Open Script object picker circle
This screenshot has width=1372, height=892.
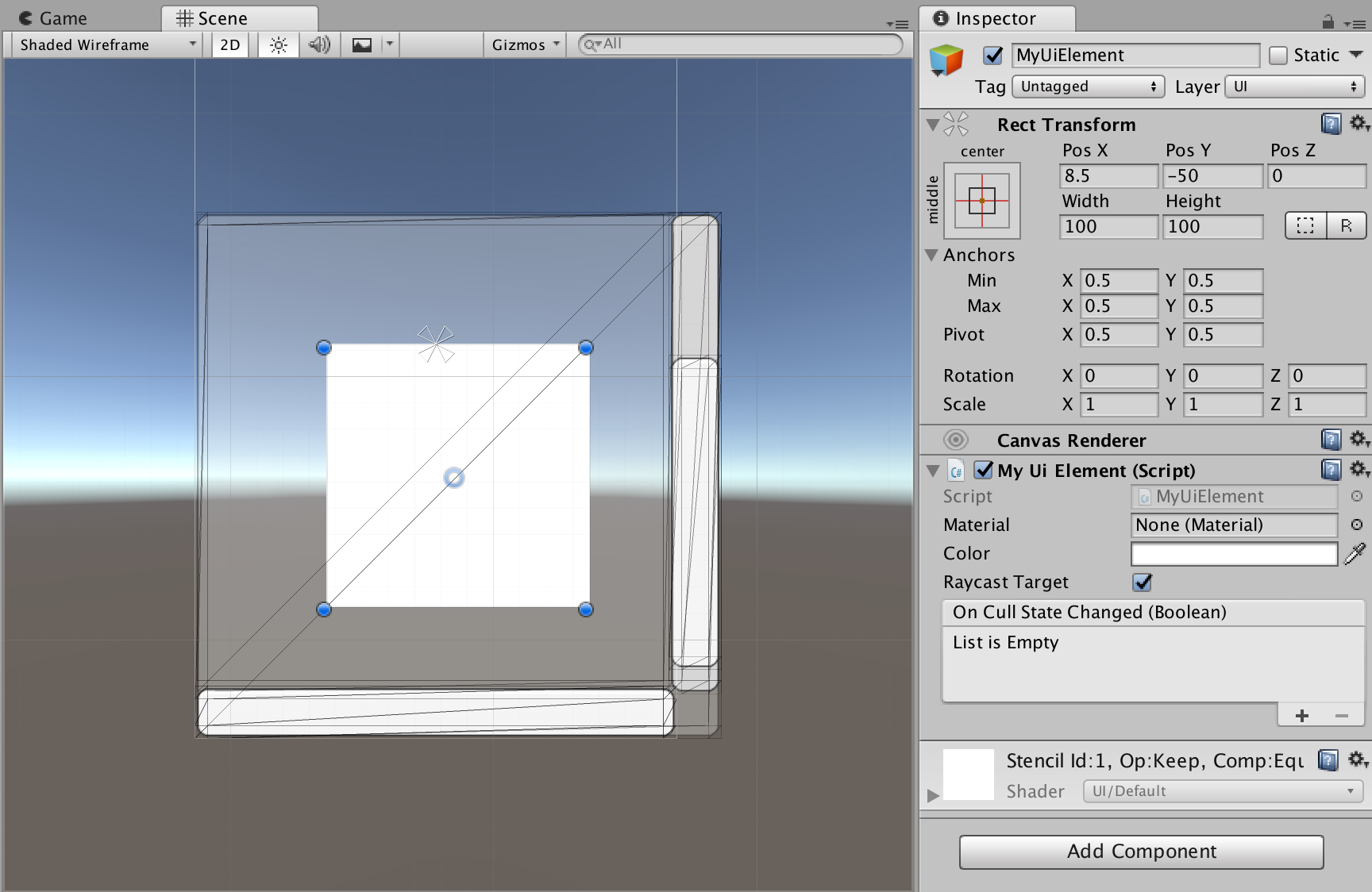tap(1357, 496)
